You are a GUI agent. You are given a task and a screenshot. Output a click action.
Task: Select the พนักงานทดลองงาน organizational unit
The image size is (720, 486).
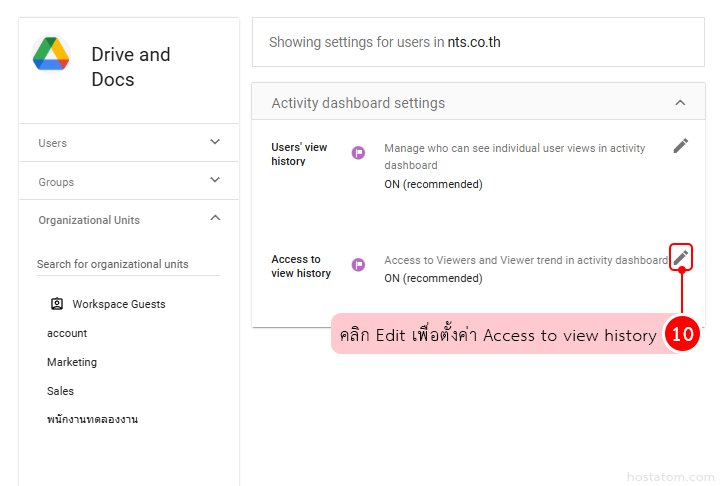(92, 419)
